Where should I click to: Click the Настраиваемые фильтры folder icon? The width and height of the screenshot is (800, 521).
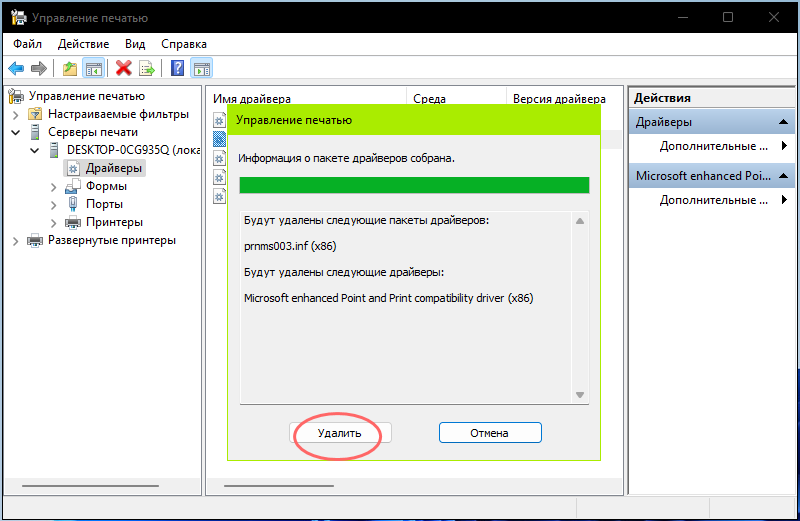click(35, 114)
